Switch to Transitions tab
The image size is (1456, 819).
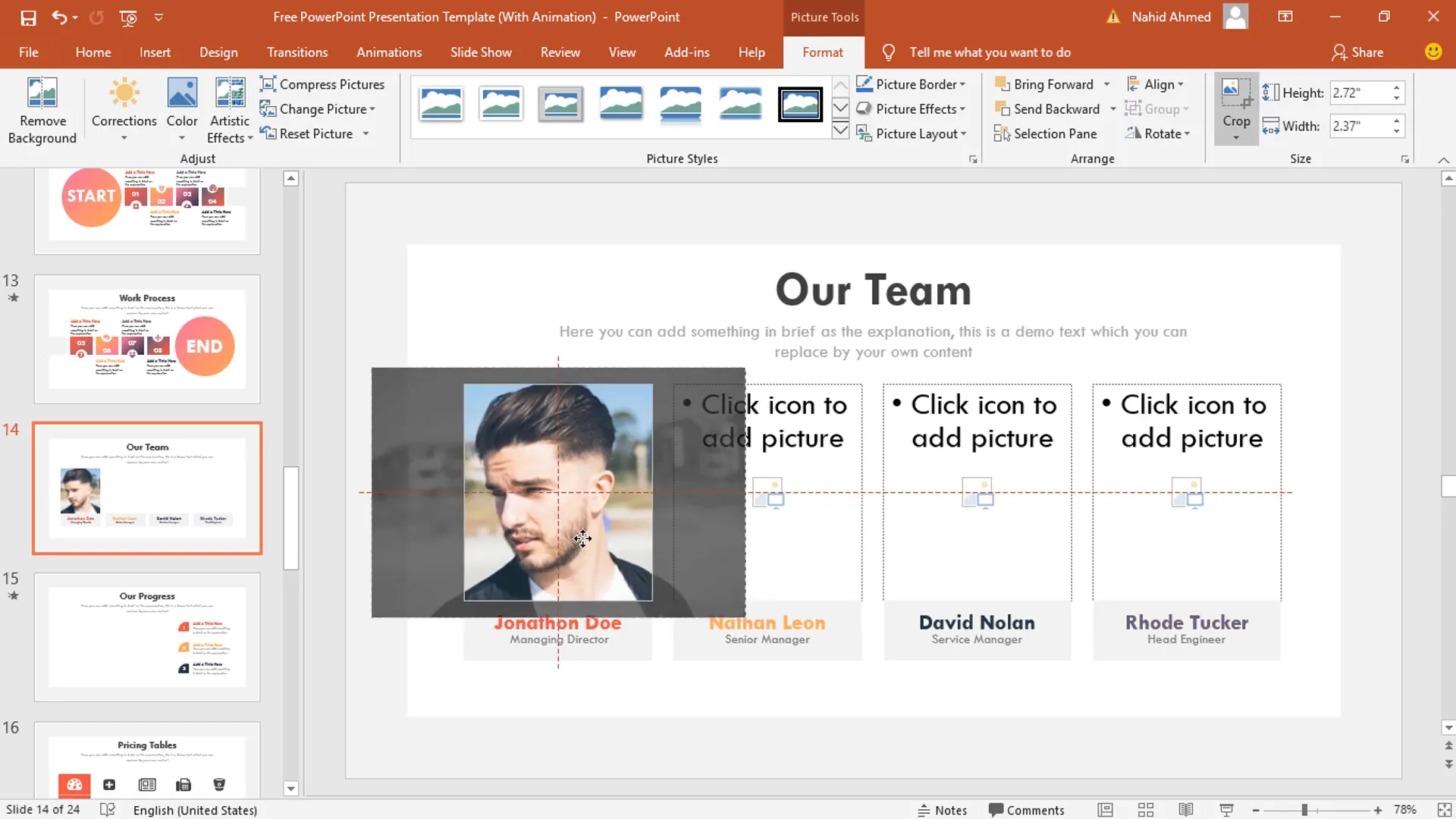click(297, 52)
